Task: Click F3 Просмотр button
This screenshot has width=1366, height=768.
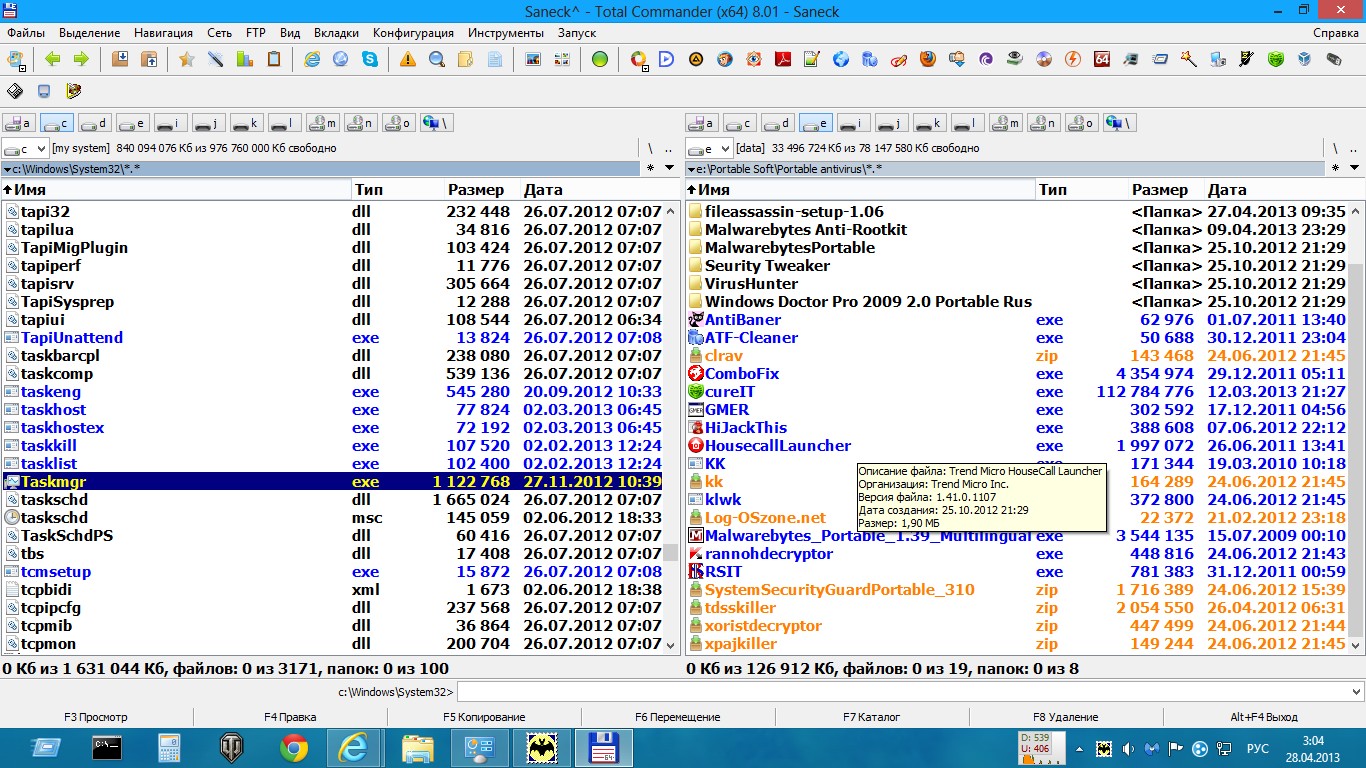Action: tap(96, 716)
